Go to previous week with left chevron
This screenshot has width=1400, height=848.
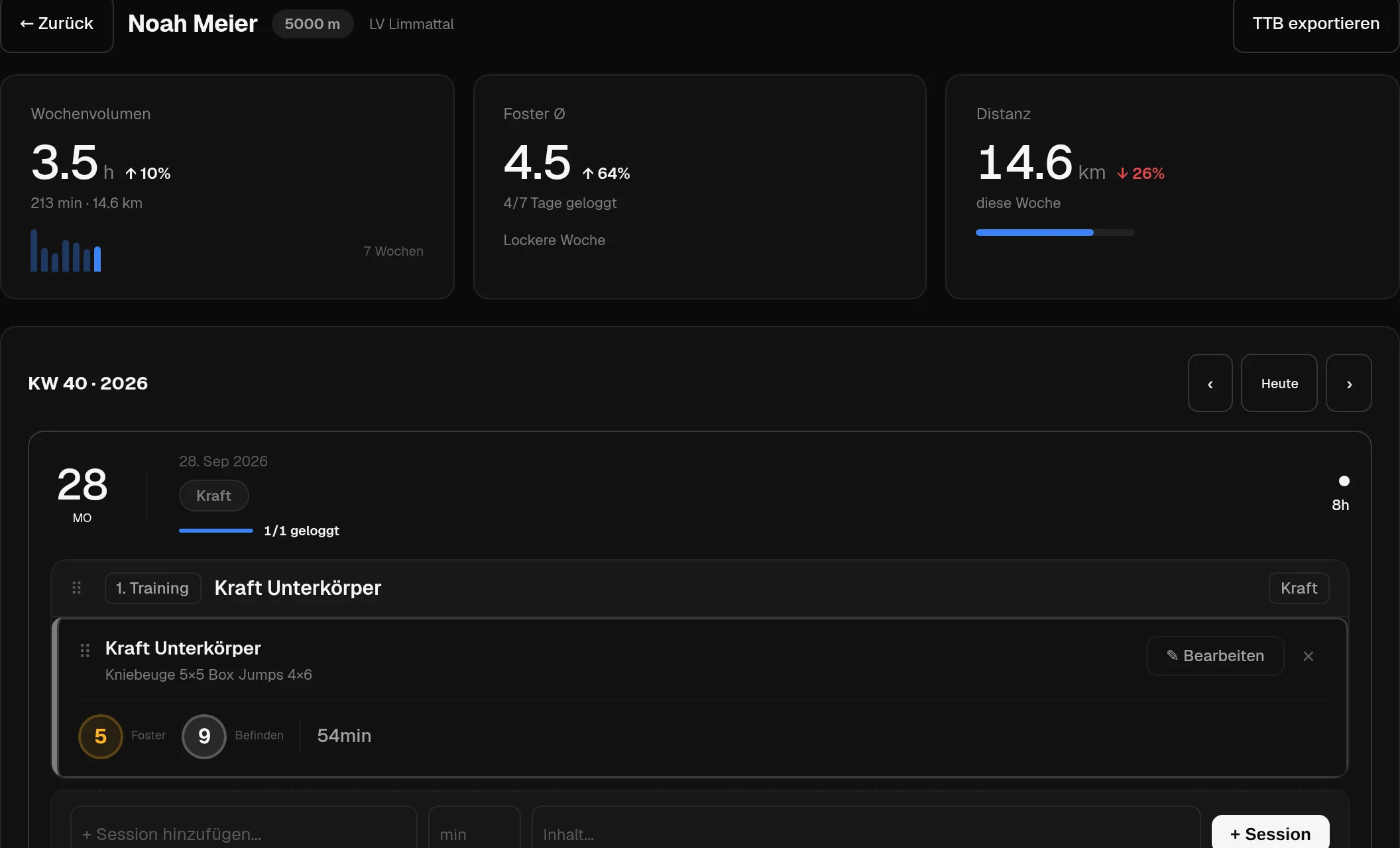pyautogui.click(x=1210, y=383)
